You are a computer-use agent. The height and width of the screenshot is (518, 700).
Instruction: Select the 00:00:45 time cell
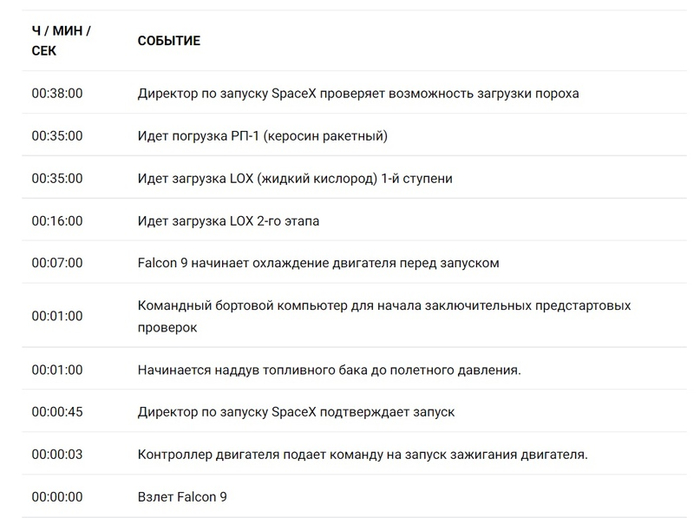[57, 412]
